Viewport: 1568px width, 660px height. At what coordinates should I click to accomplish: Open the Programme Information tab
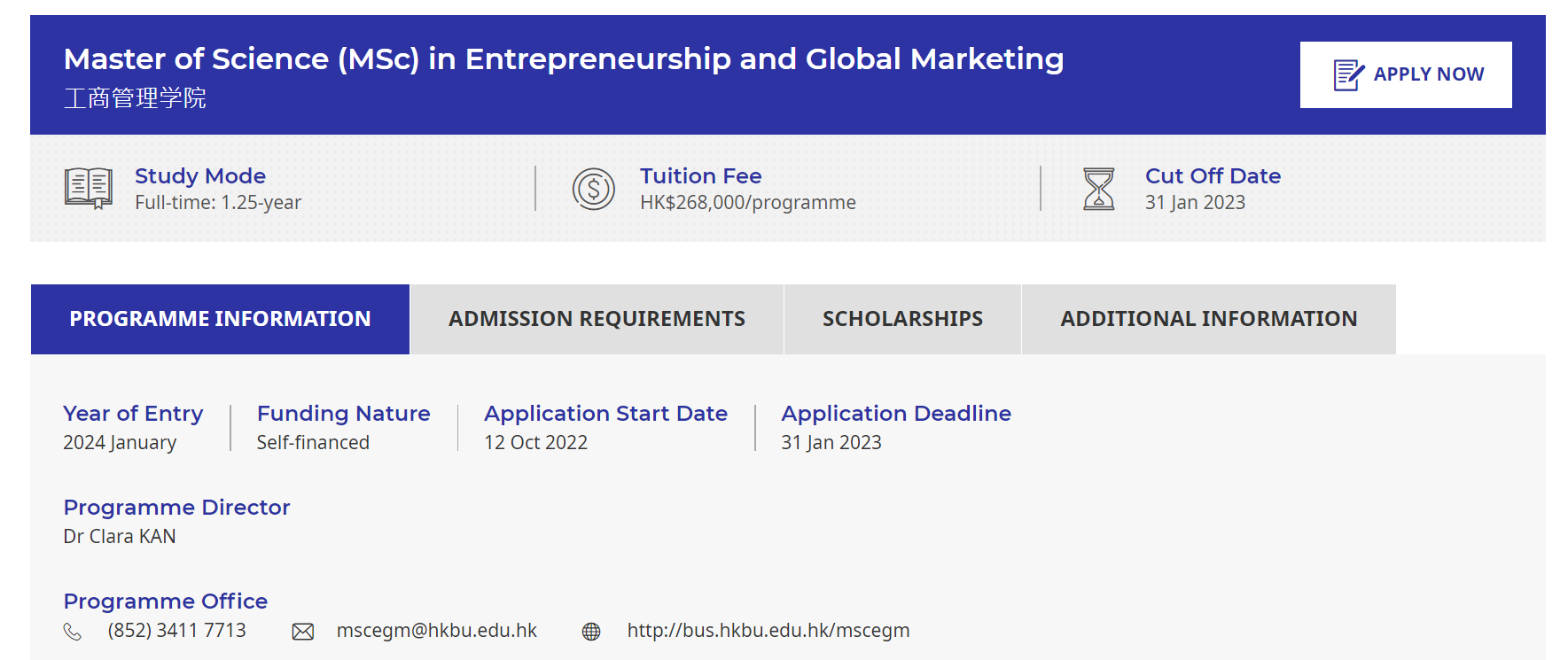(220, 319)
